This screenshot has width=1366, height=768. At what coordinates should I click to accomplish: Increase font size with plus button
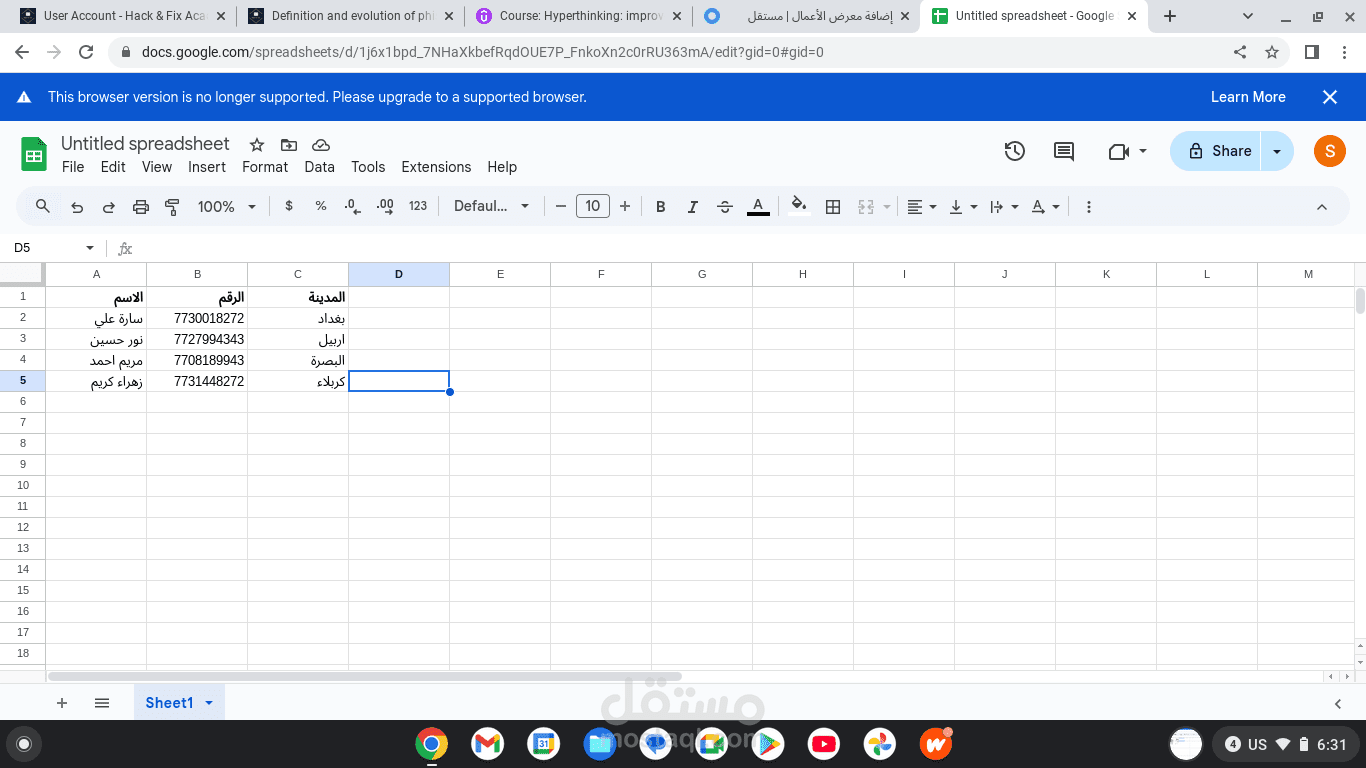coord(625,206)
